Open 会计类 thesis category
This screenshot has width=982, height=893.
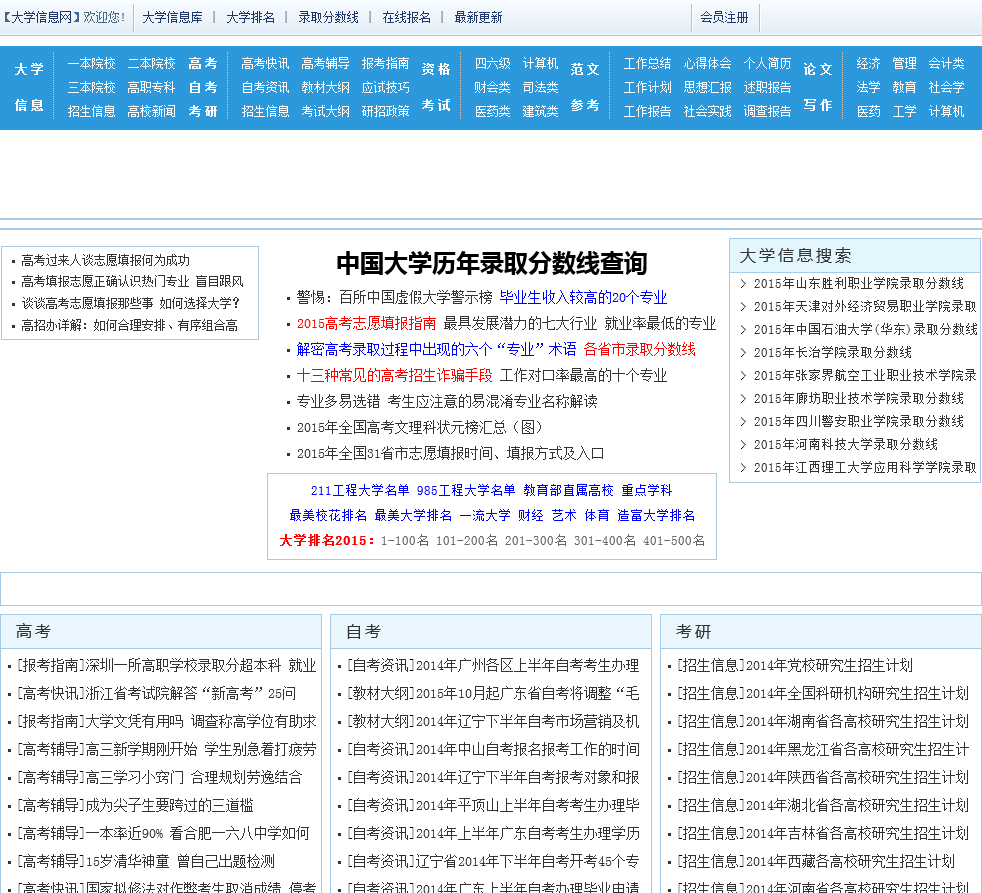coord(946,63)
